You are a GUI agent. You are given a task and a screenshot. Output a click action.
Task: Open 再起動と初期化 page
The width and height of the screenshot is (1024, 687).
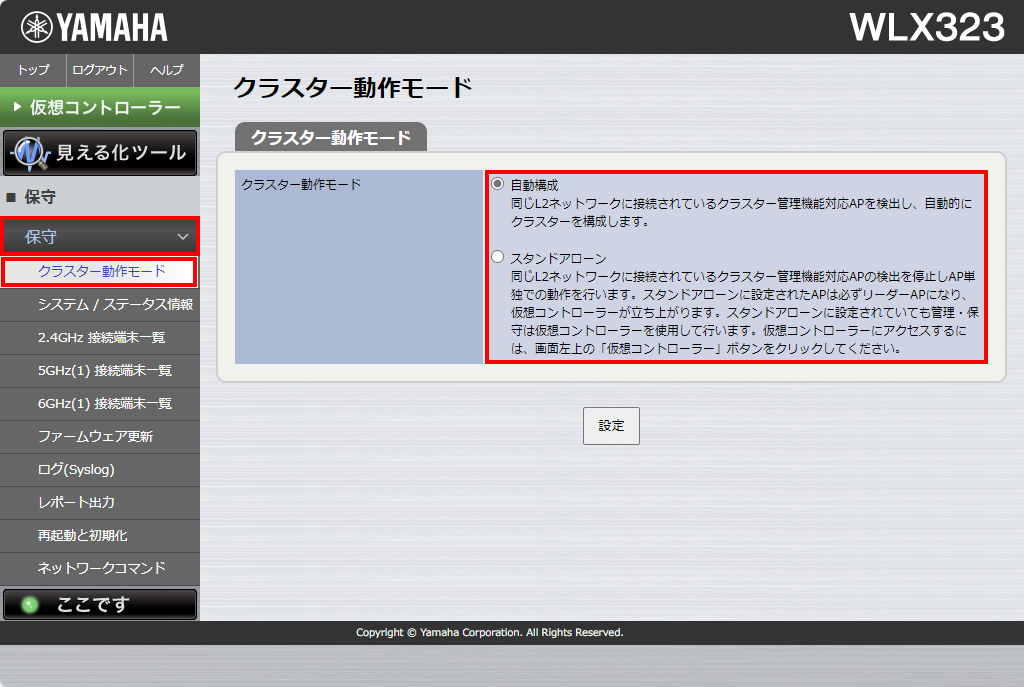tap(82, 535)
